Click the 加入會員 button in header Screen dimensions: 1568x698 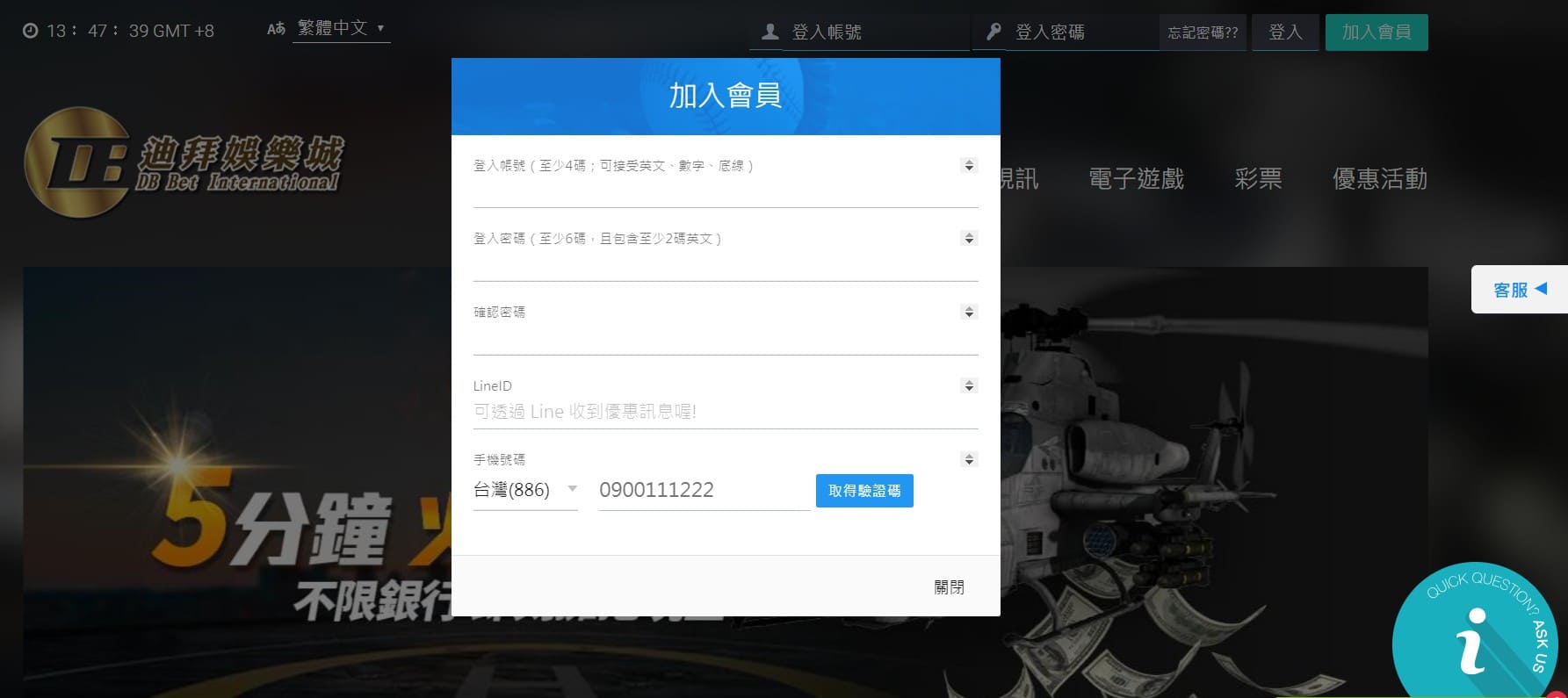click(x=1377, y=32)
